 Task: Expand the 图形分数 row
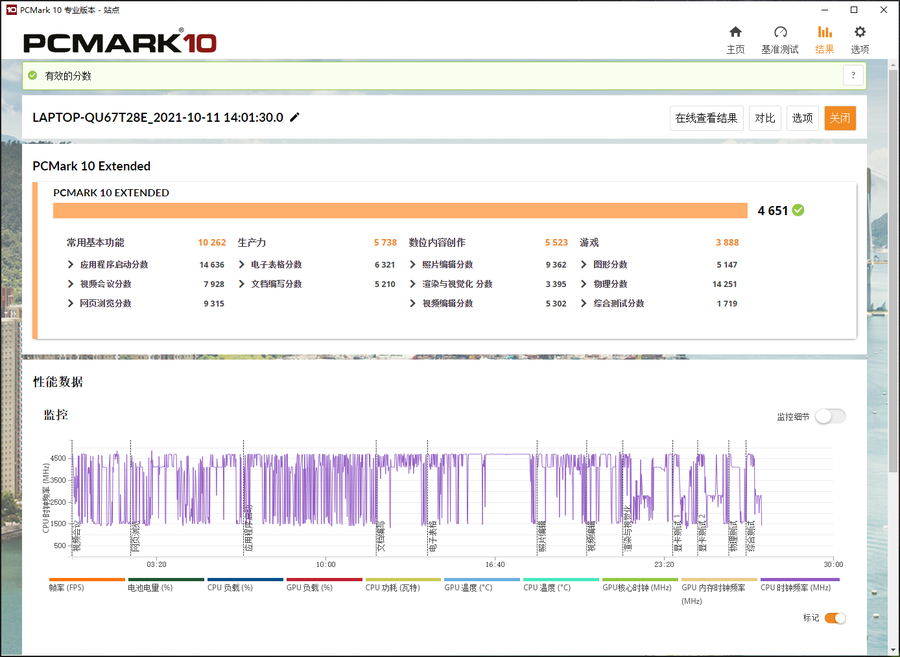584,265
